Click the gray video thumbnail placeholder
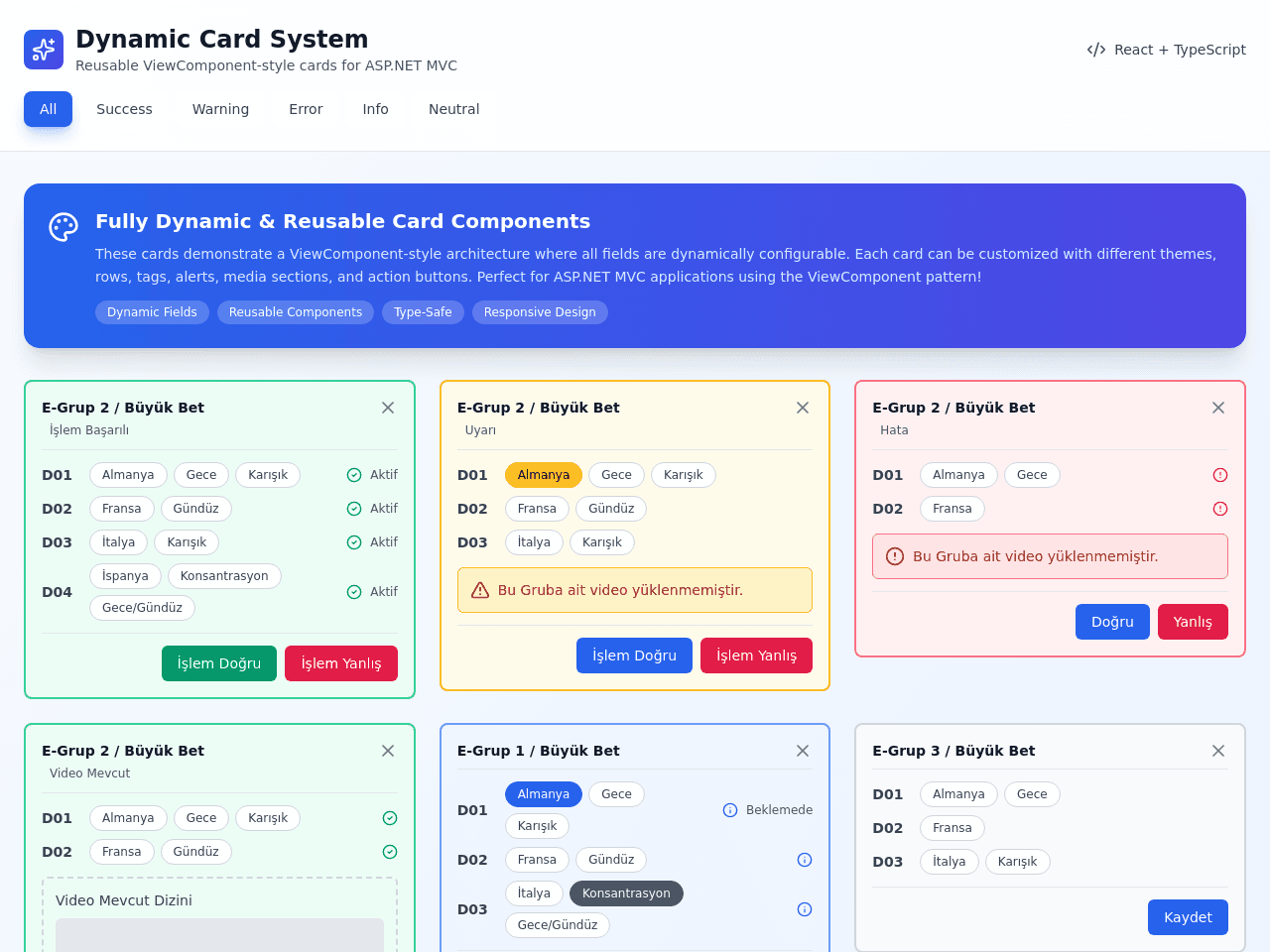Image resolution: width=1270 pixels, height=952 pixels. (219, 935)
